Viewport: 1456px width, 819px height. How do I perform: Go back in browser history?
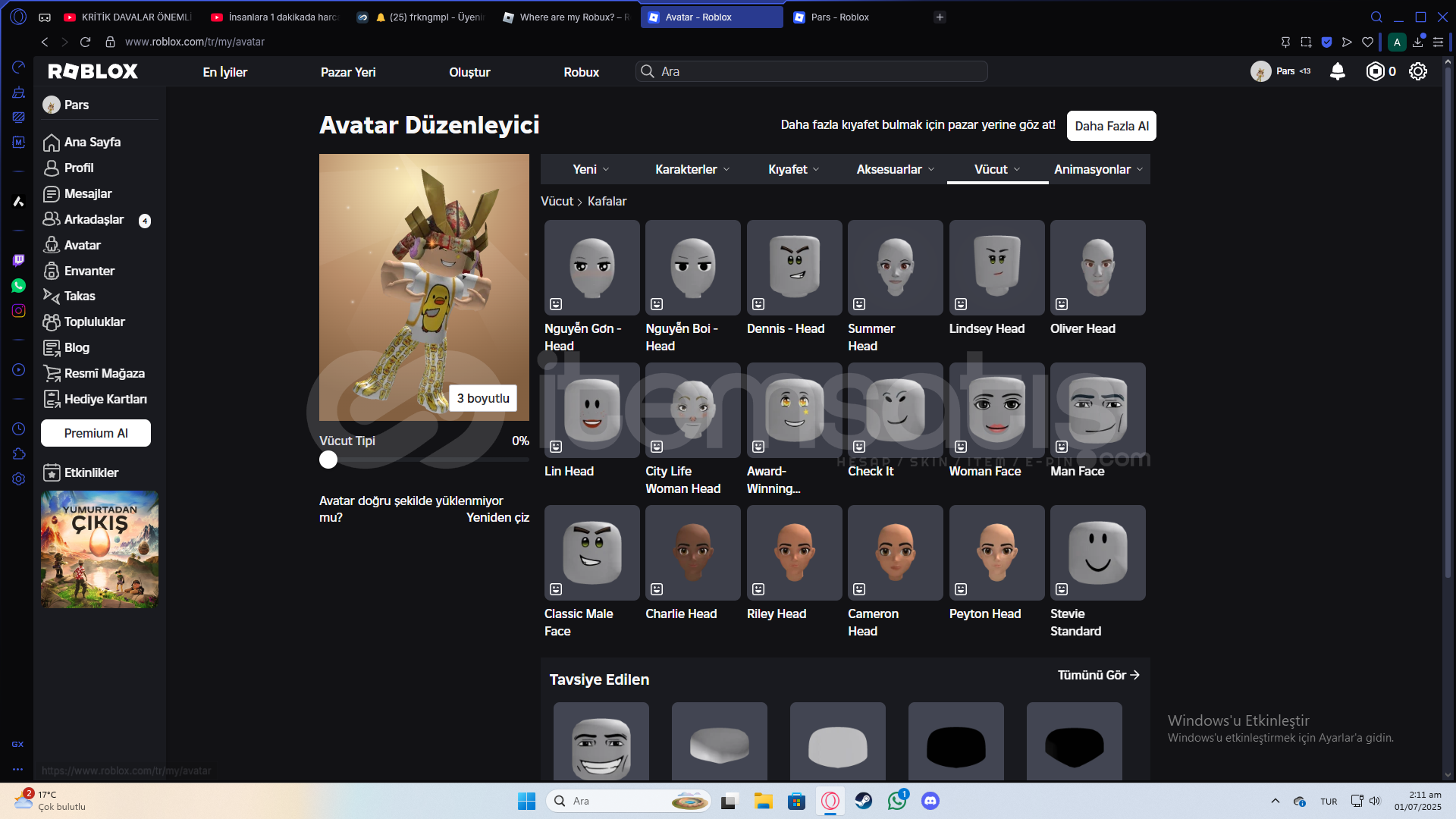pos(45,42)
